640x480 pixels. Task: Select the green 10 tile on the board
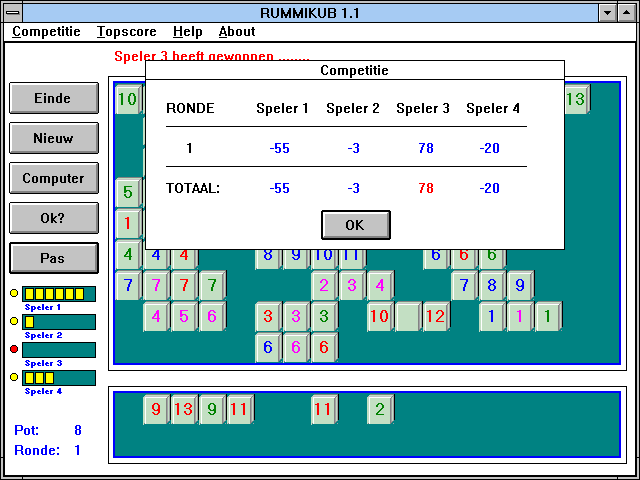point(129,99)
